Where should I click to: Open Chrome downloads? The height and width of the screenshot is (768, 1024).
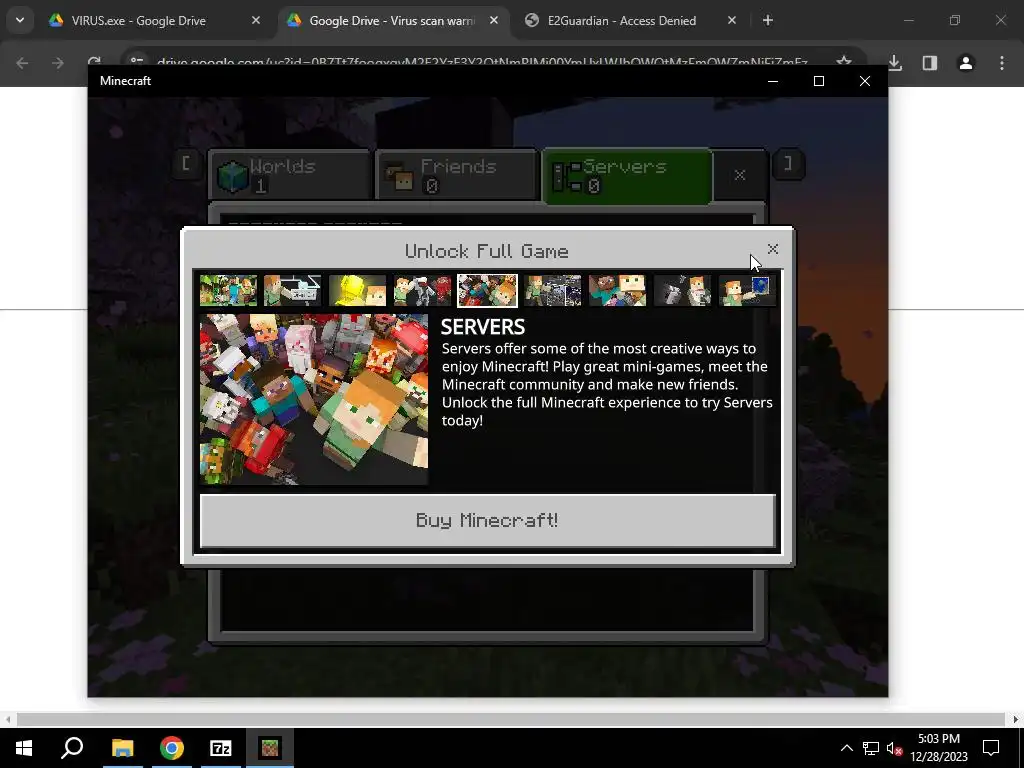point(895,63)
